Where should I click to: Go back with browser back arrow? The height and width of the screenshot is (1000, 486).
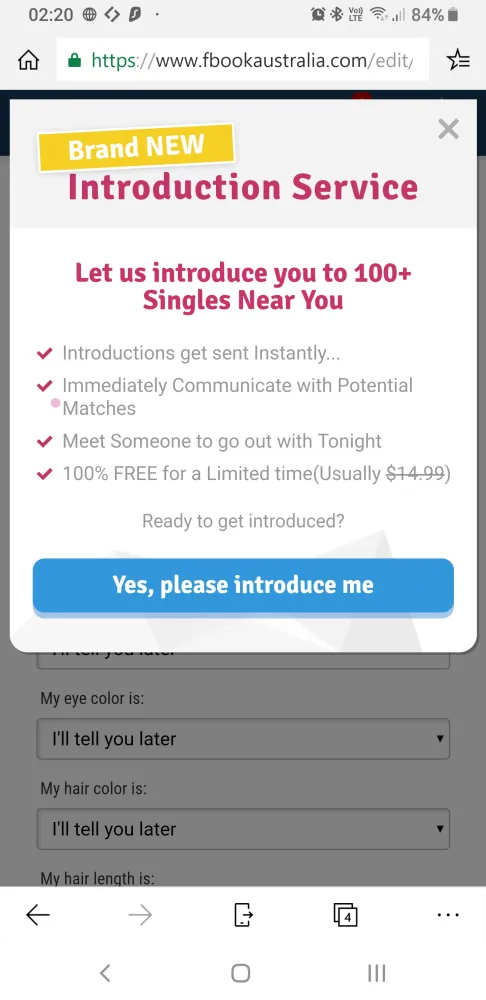pyautogui.click(x=38, y=915)
